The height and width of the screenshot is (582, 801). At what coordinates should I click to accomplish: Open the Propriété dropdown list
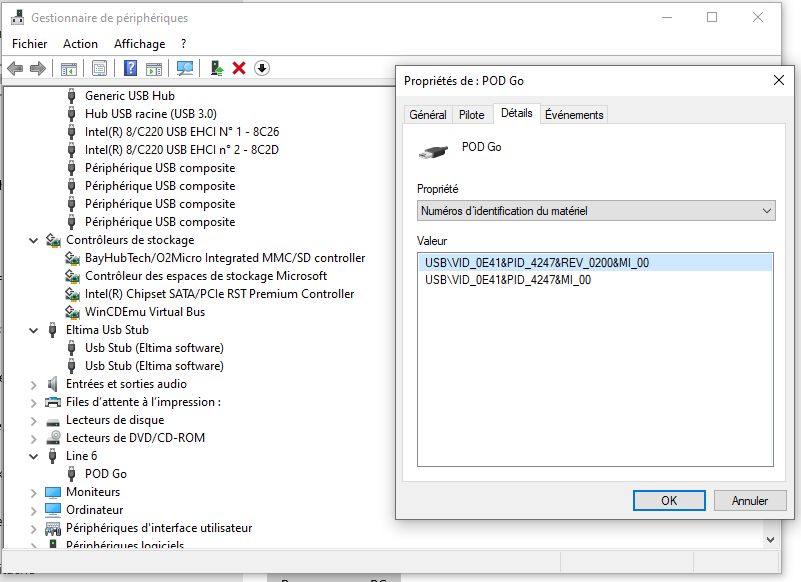[596, 211]
